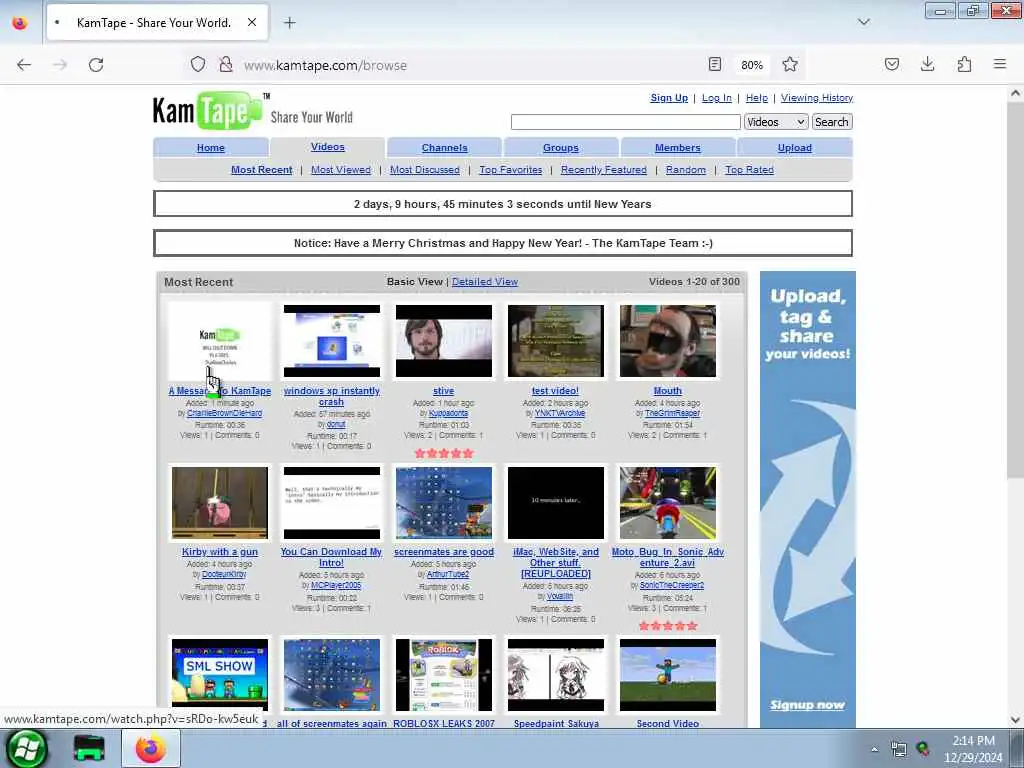Open the Pocket save icon
Image resolution: width=1024 pixels, height=768 pixels.
click(x=892, y=64)
